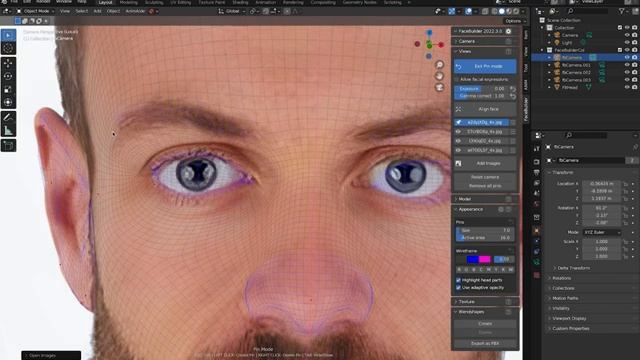640x360 pixels.
Task: Adjust the Pins Size slider
Action: (485, 231)
